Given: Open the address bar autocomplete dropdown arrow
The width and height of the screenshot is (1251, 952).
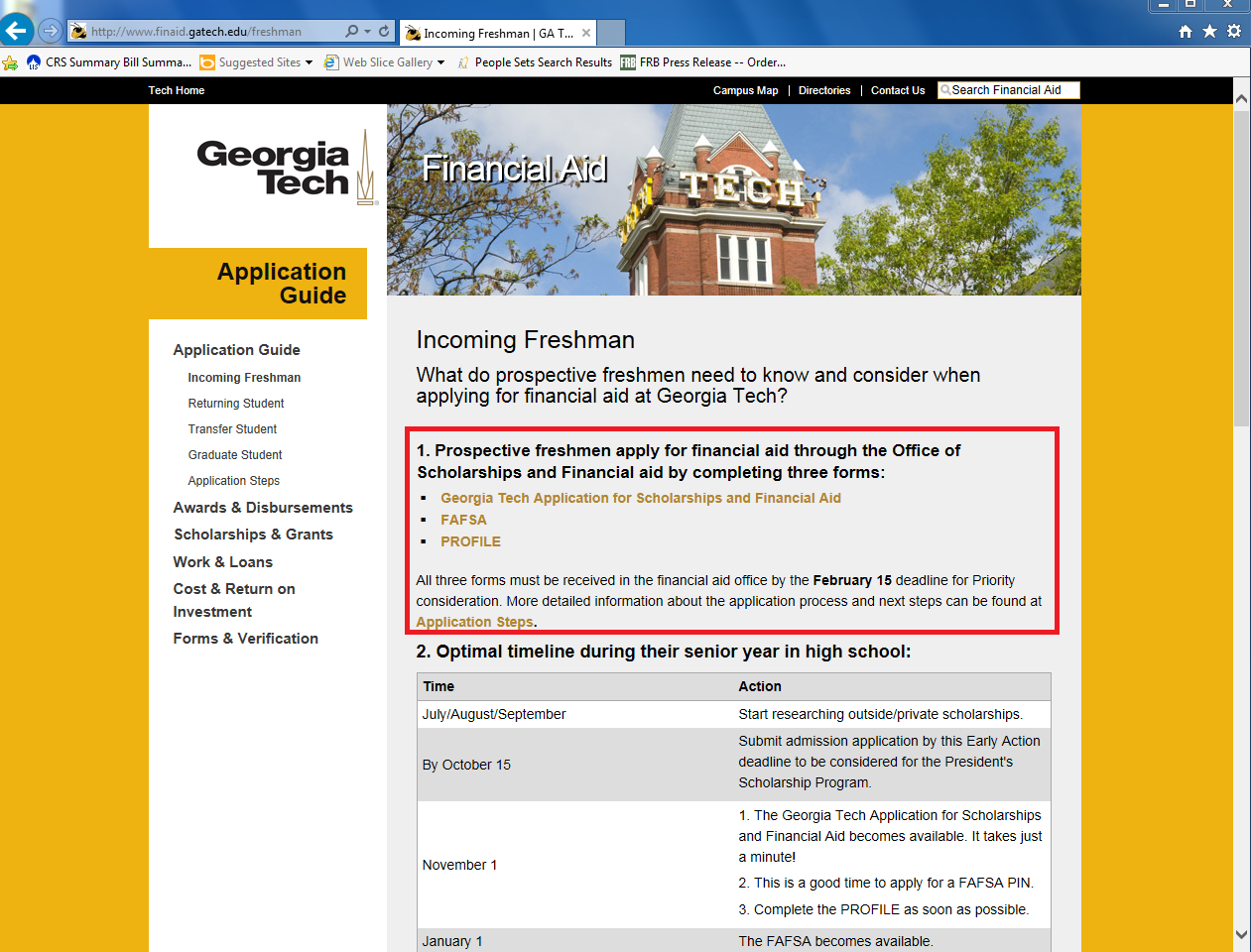Looking at the screenshot, I should [x=368, y=31].
